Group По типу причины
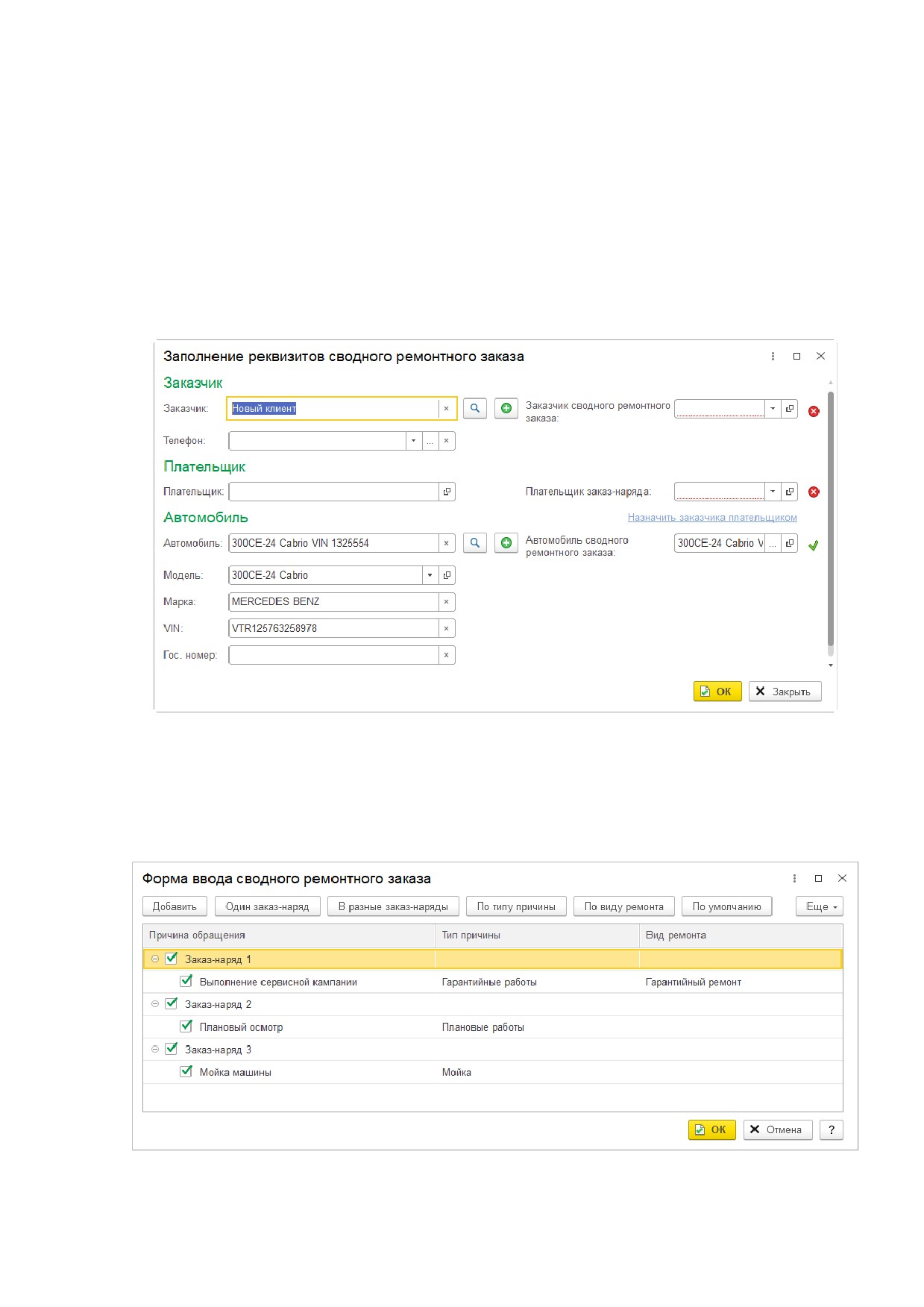This screenshot has height=1307, width=924. 516,906
